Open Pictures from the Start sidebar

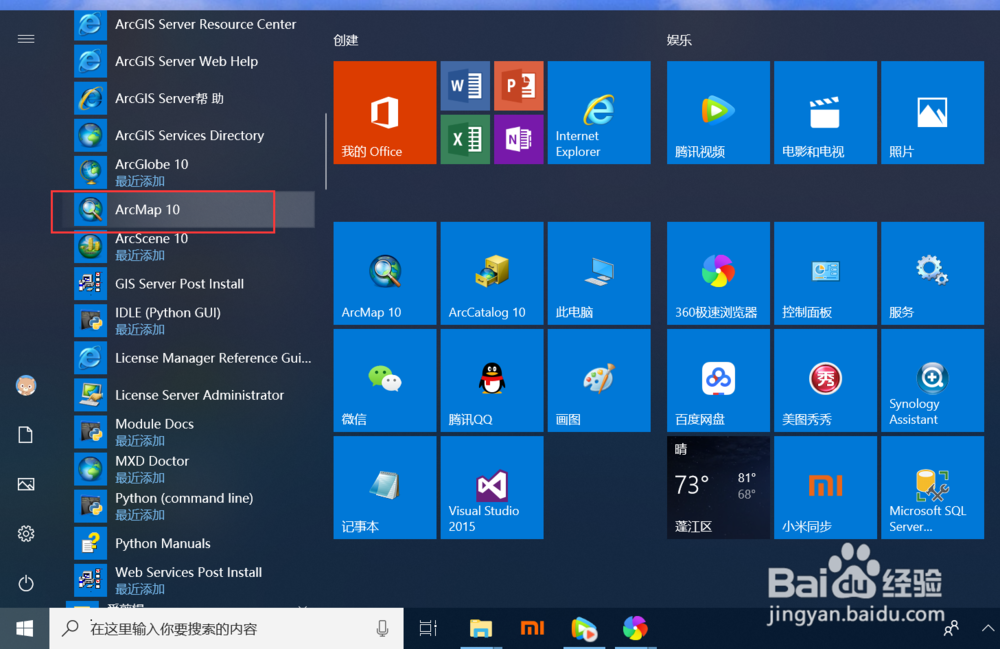26,485
